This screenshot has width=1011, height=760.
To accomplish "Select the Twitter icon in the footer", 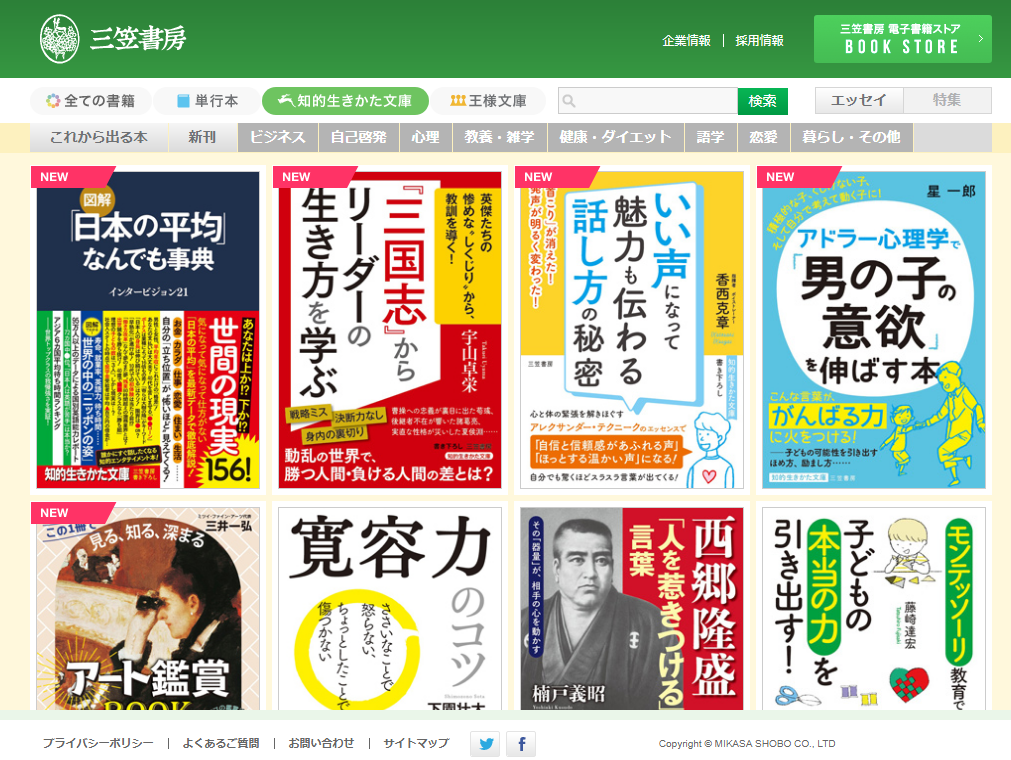I will coord(485,744).
